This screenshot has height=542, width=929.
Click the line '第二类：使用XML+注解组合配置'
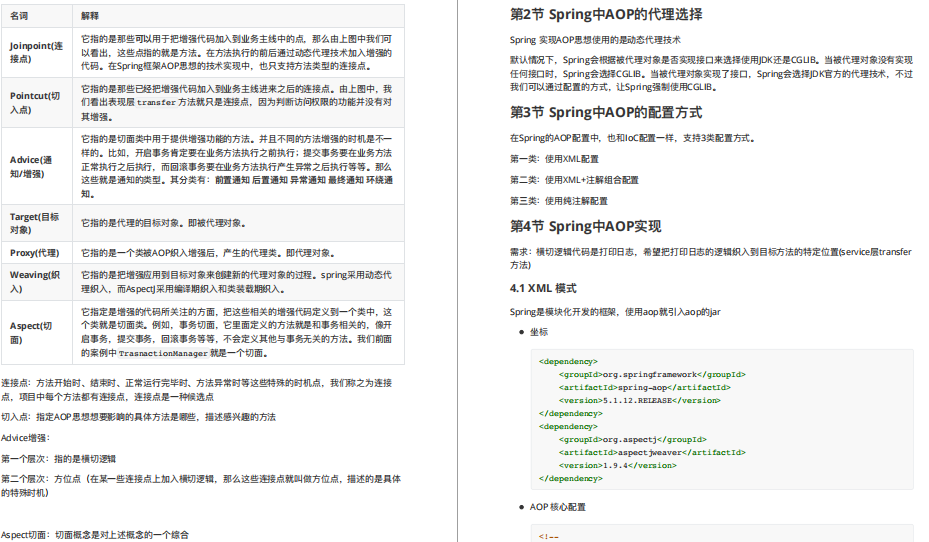[x=575, y=179]
